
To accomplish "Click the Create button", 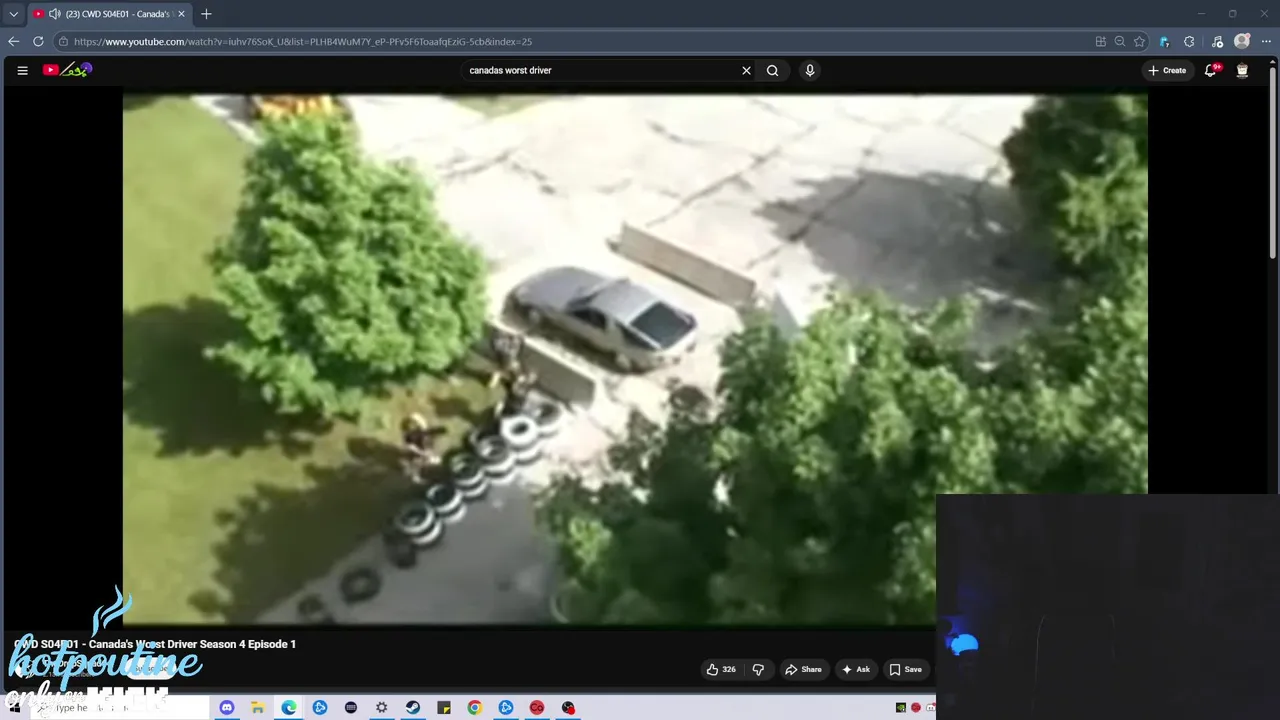I will (x=1167, y=70).
